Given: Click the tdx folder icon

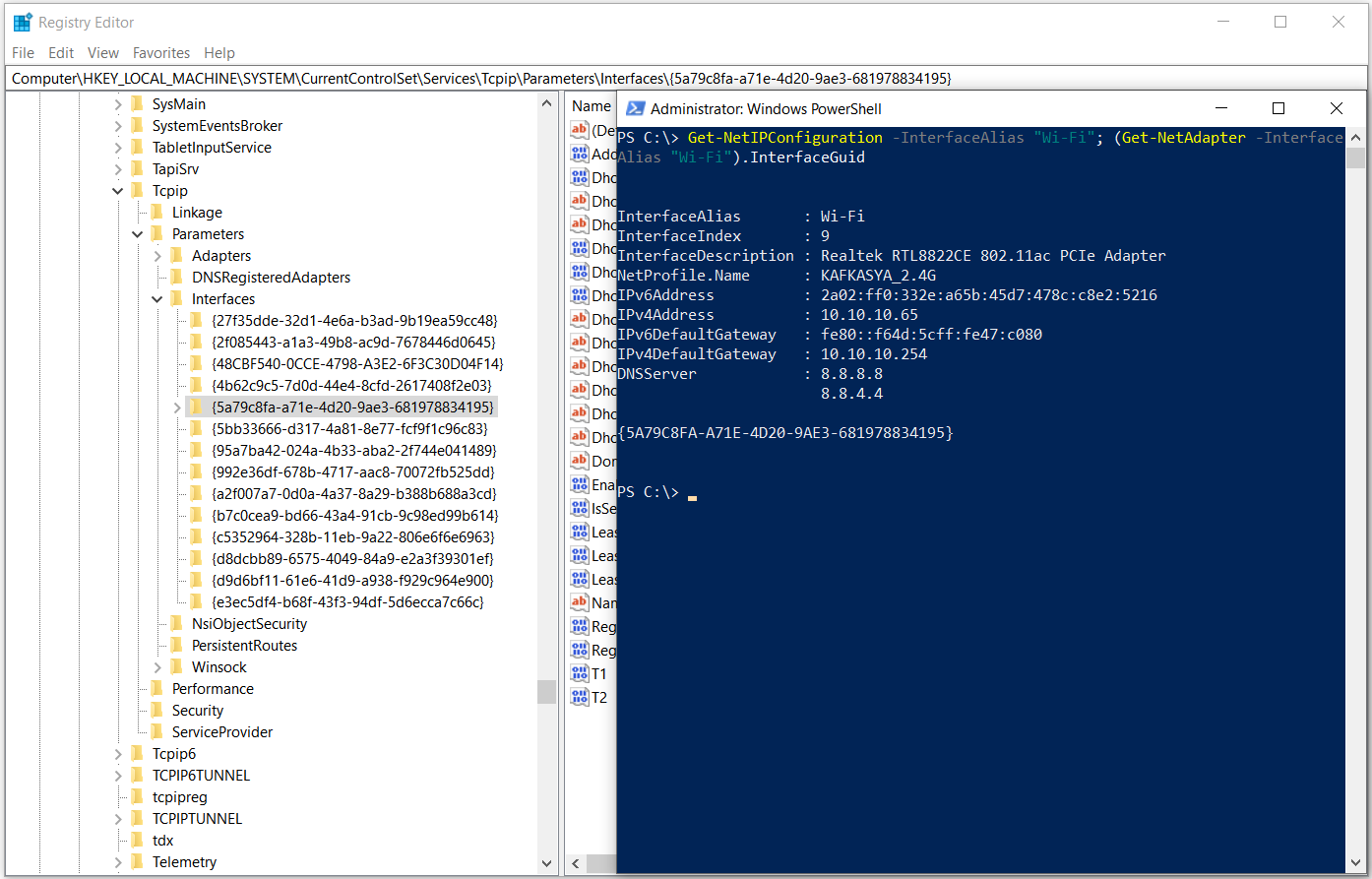Looking at the screenshot, I should click(x=137, y=841).
